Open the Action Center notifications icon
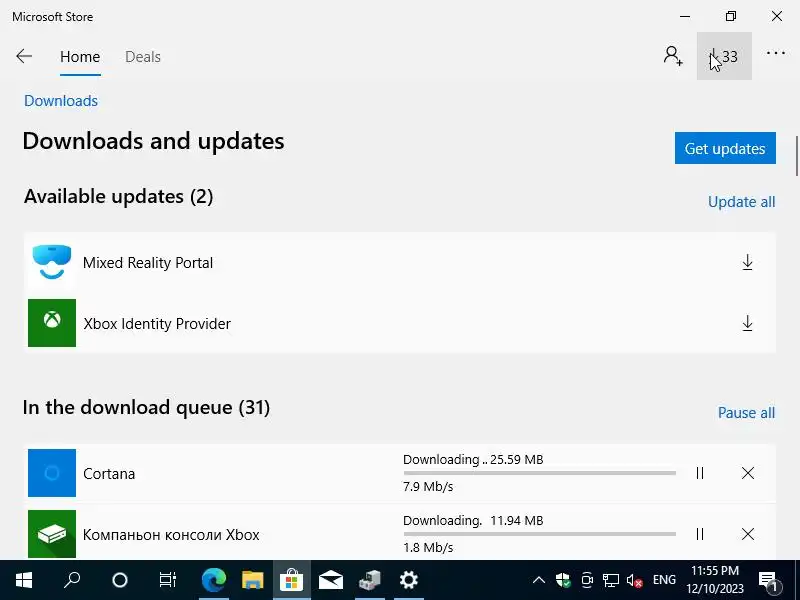Screen dimensions: 800x600 [768, 580]
